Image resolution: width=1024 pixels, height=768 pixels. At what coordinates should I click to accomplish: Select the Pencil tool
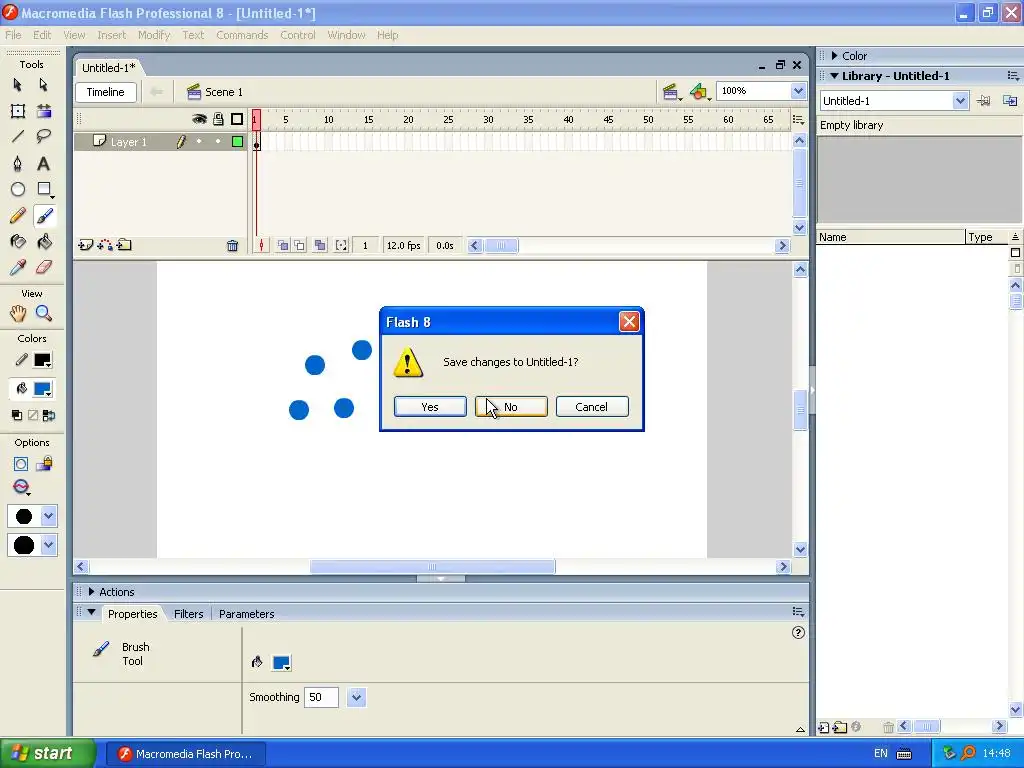click(x=18, y=216)
